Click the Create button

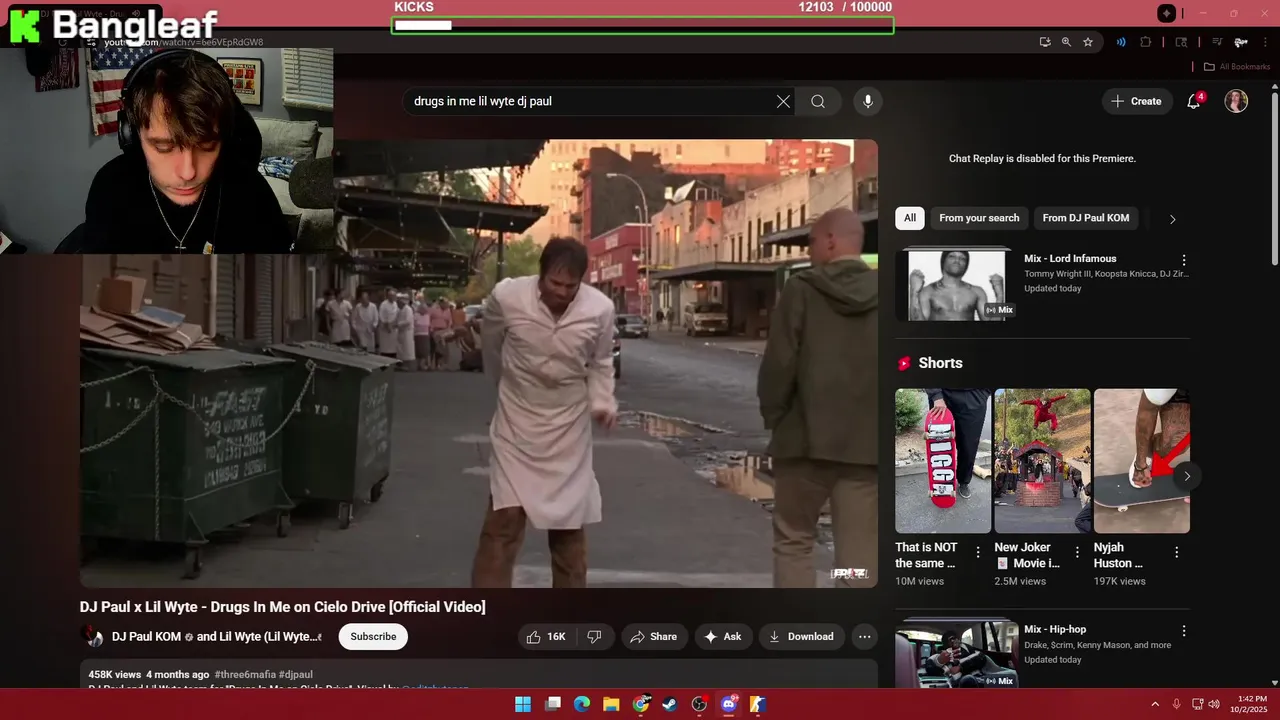click(x=1137, y=101)
